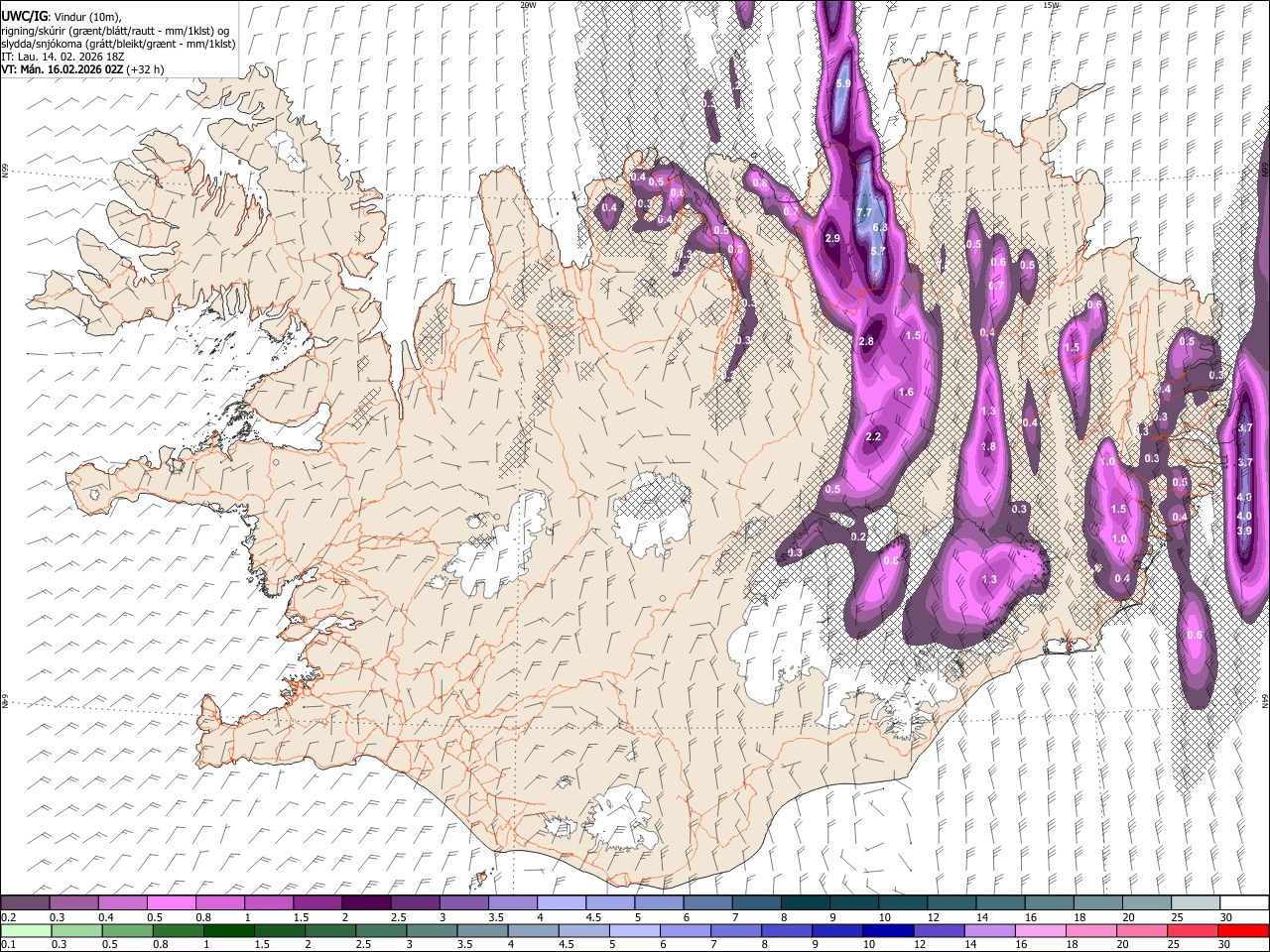1270x952 pixels.
Task: Click the light pink 16–18 swatch in the lower legend
Action: (x=1041, y=930)
